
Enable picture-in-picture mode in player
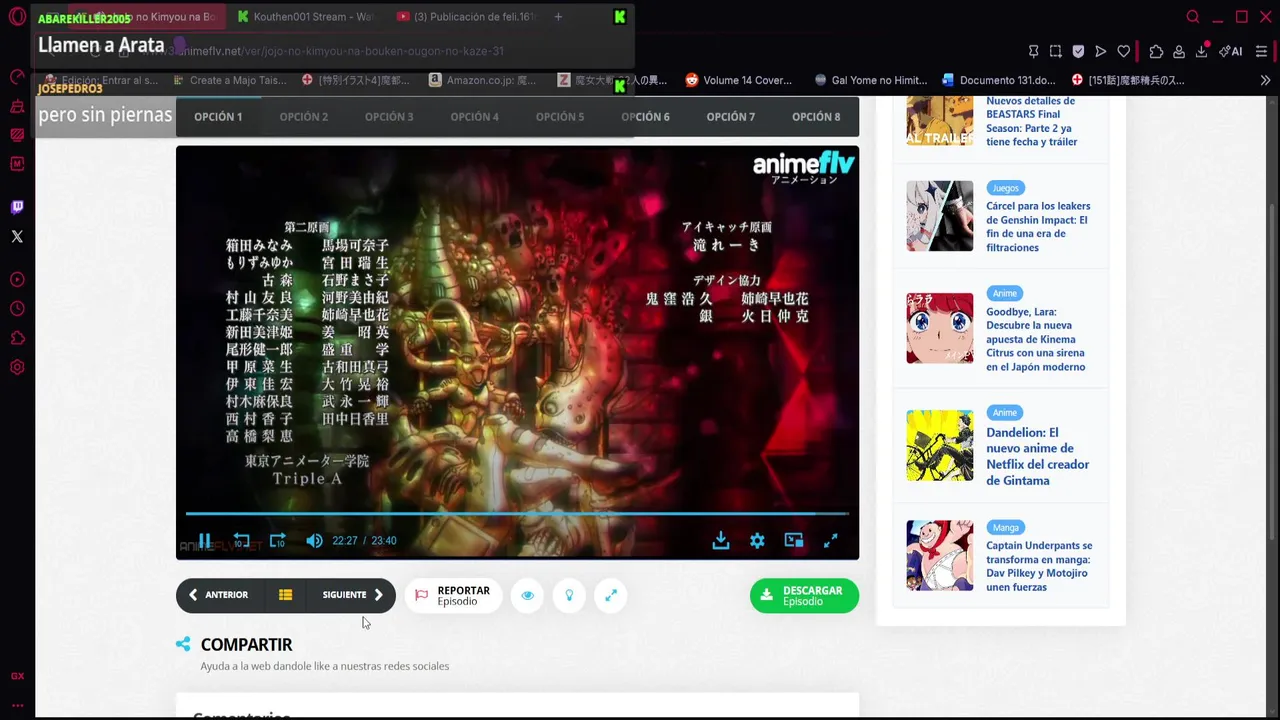(794, 541)
